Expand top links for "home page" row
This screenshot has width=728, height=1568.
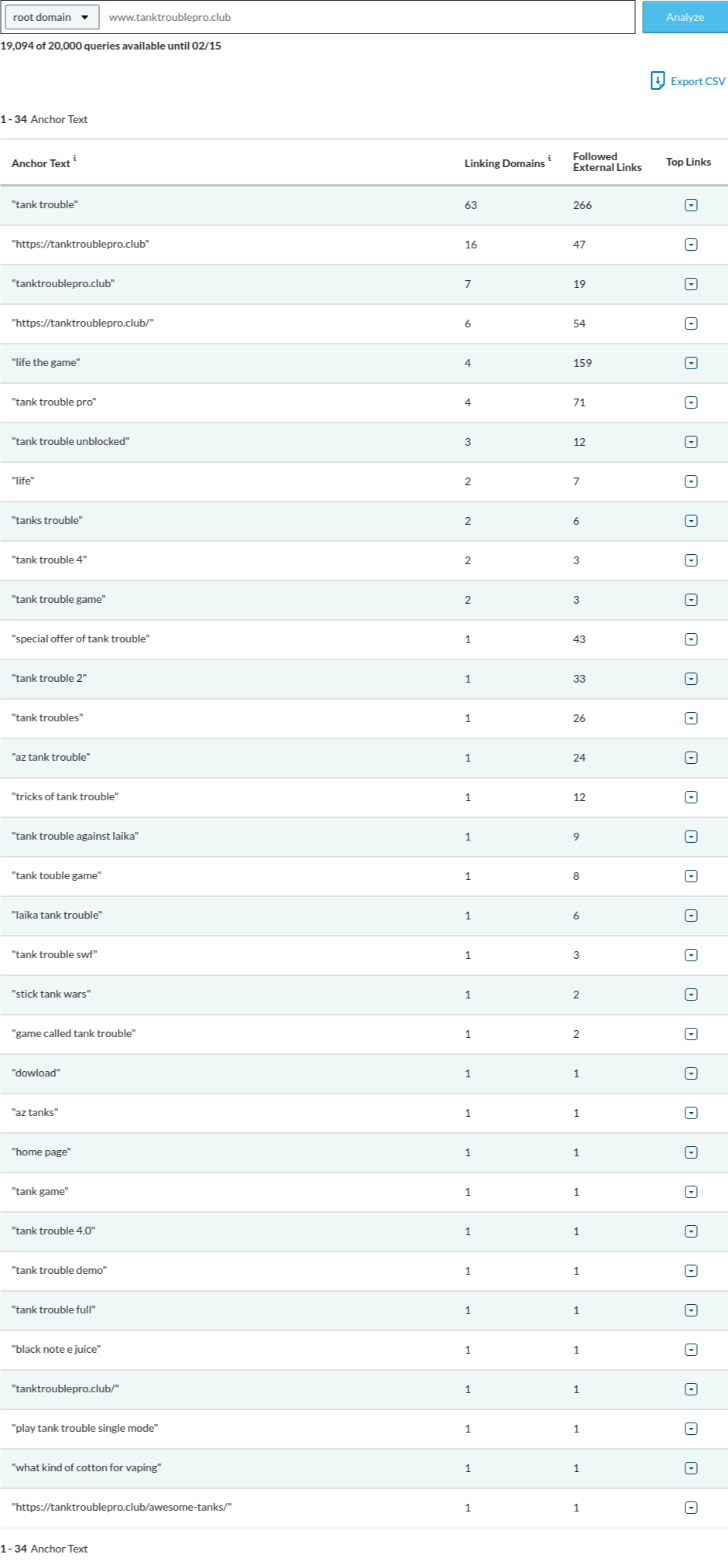pyautogui.click(x=692, y=1152)
